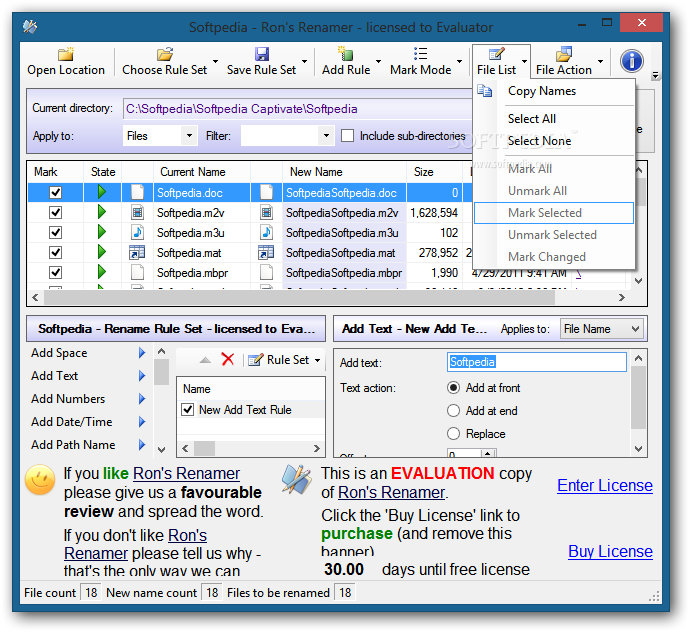Click the Add Space arrow icon

tap(142, 353)
